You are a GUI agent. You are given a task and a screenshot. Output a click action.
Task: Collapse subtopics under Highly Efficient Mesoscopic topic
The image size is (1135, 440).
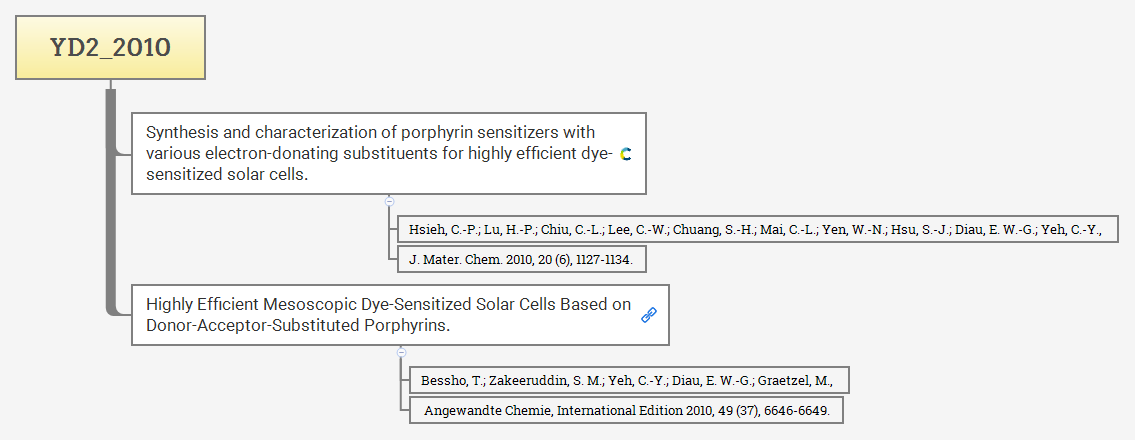click(x=401, y=352)
